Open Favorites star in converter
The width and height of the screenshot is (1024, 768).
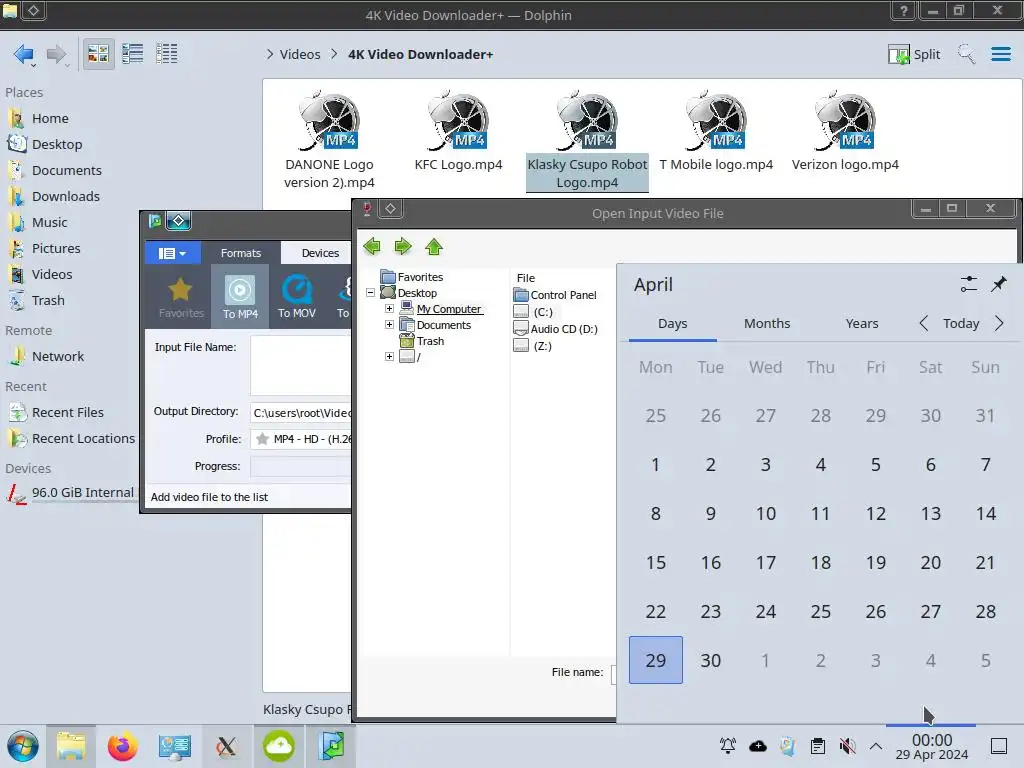click(x=181, y=296)
